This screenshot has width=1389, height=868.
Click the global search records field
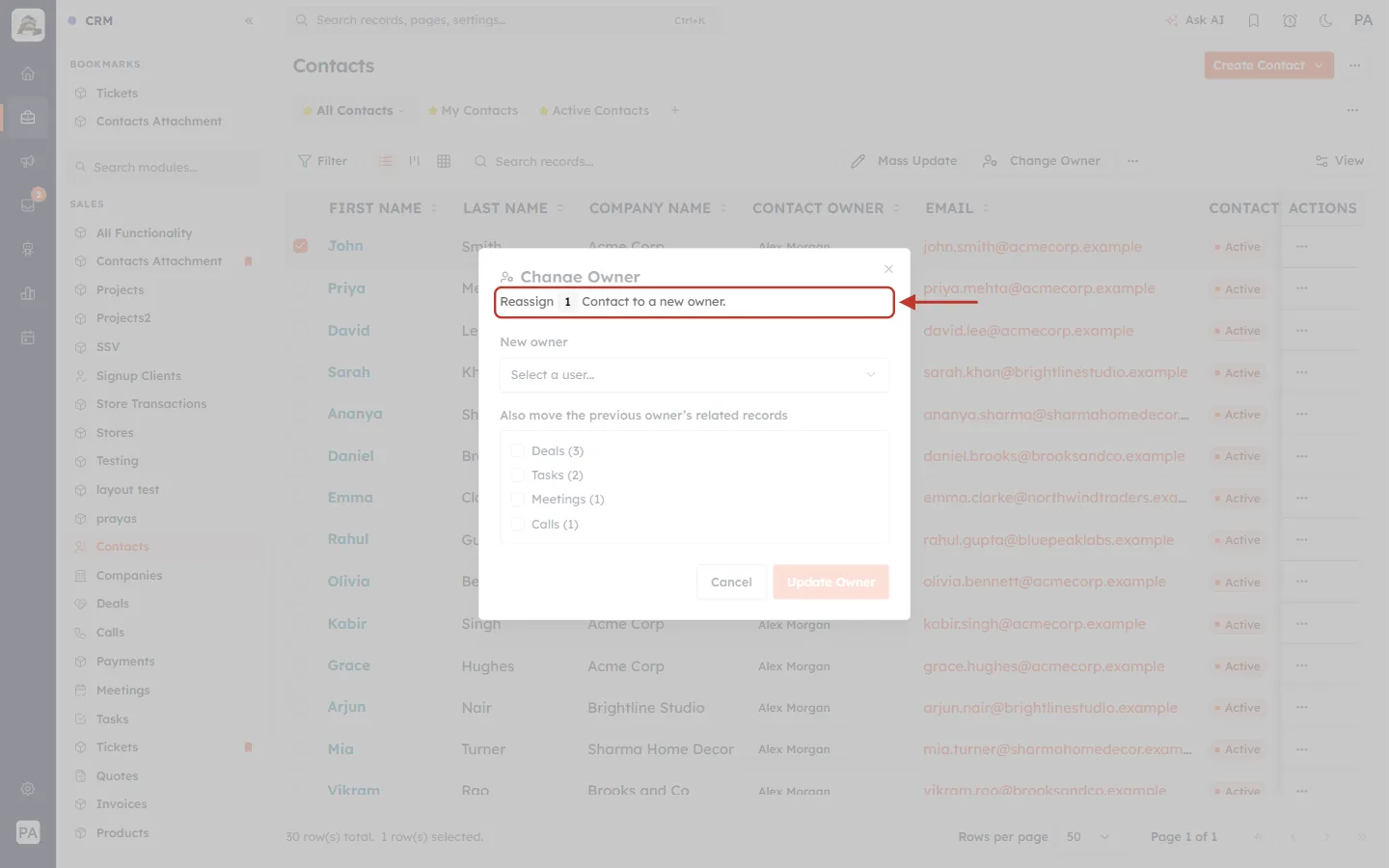pyautogui.click(x=502, y=20)
